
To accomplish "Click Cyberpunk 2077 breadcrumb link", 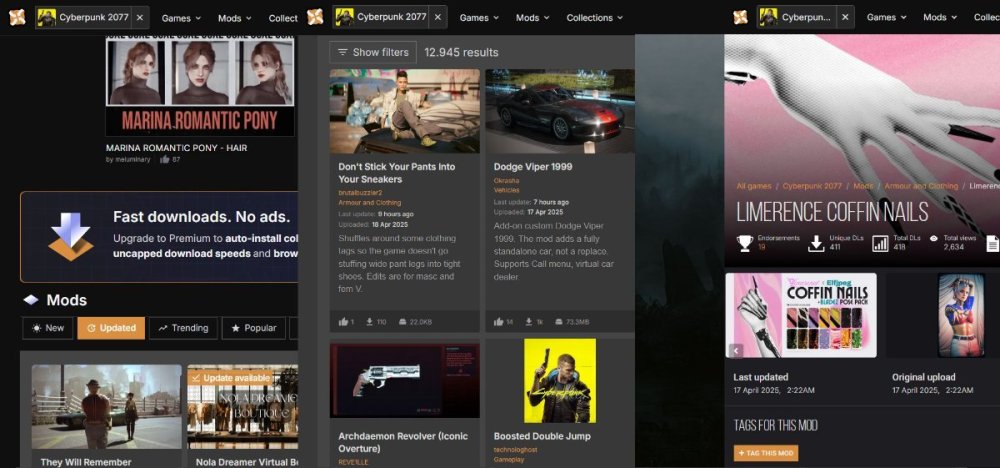I will click(x=812, y=187).
